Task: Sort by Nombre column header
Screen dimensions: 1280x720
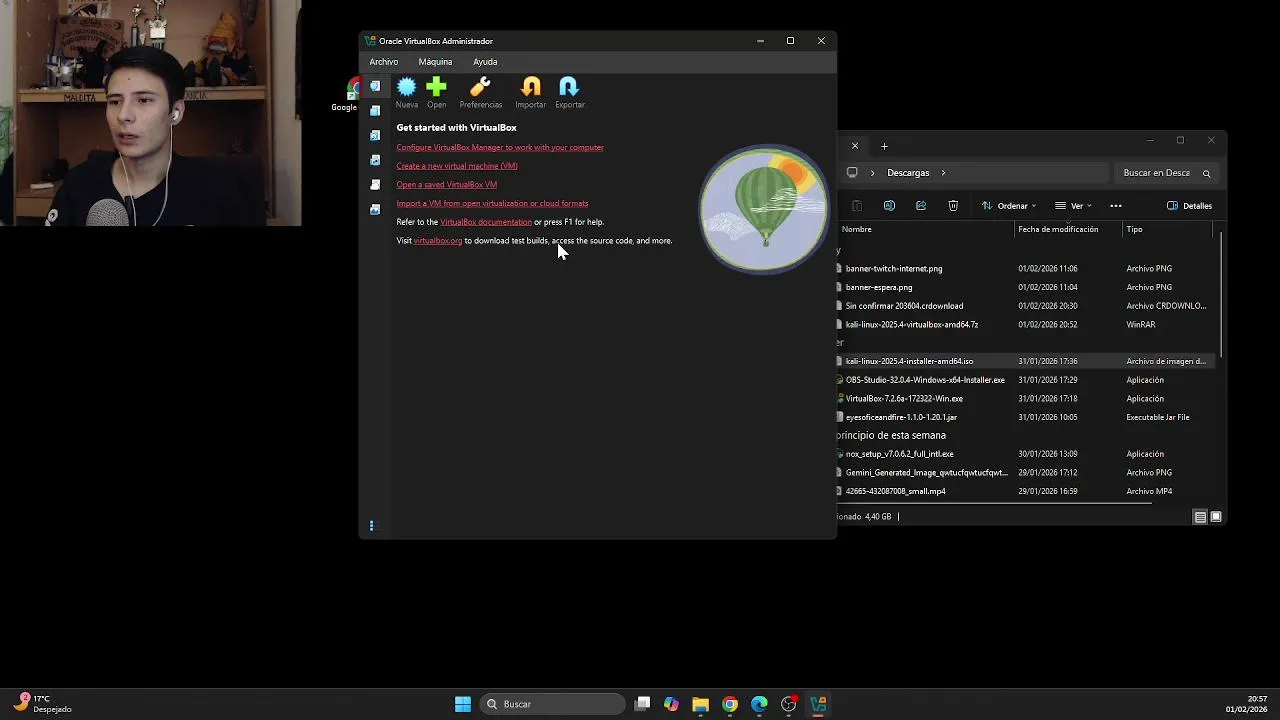Action: [x=857, y=230]
